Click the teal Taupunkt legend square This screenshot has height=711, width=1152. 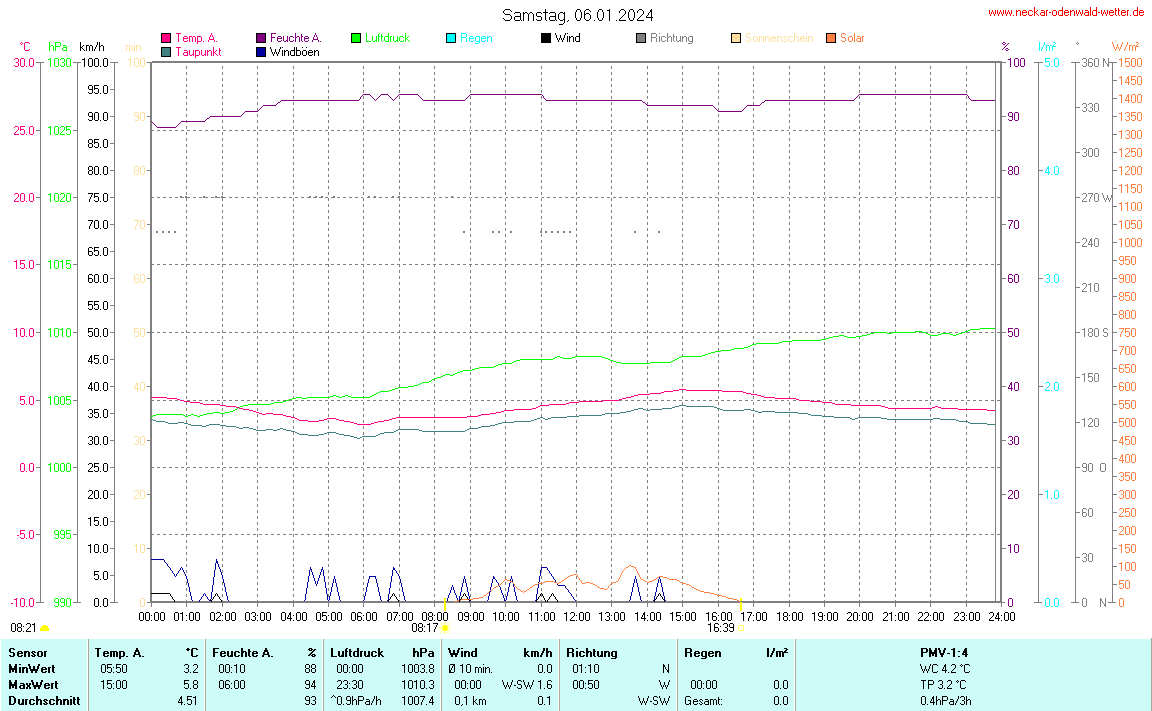tap(166, 52)
